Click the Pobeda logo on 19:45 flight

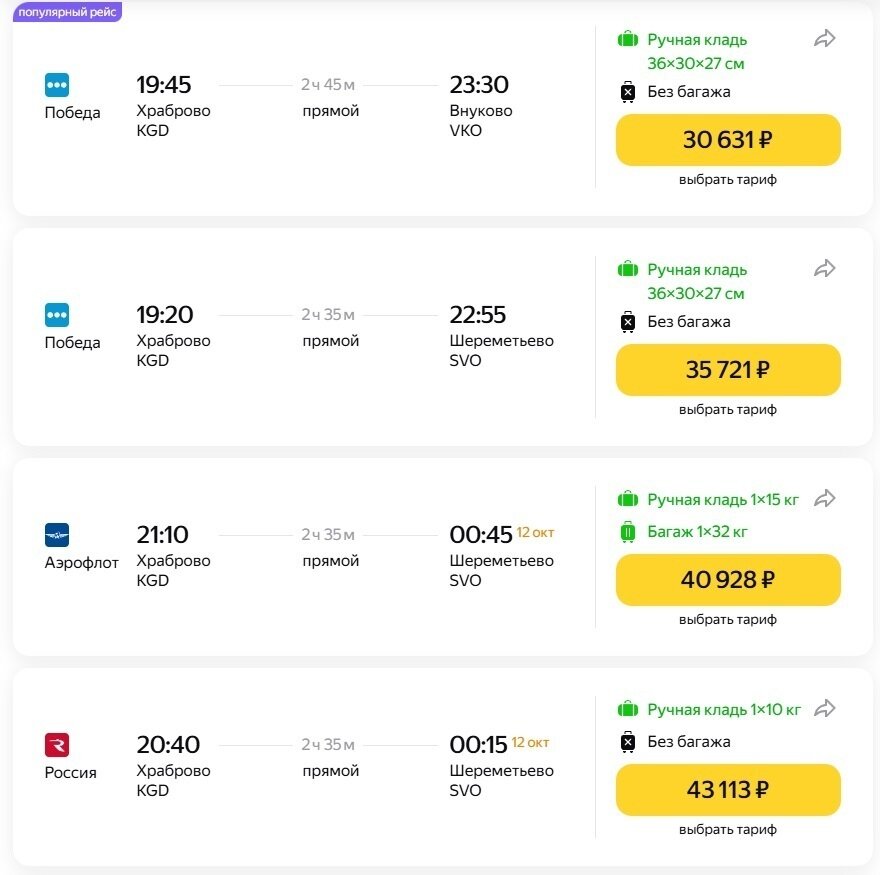pos(57,85)
